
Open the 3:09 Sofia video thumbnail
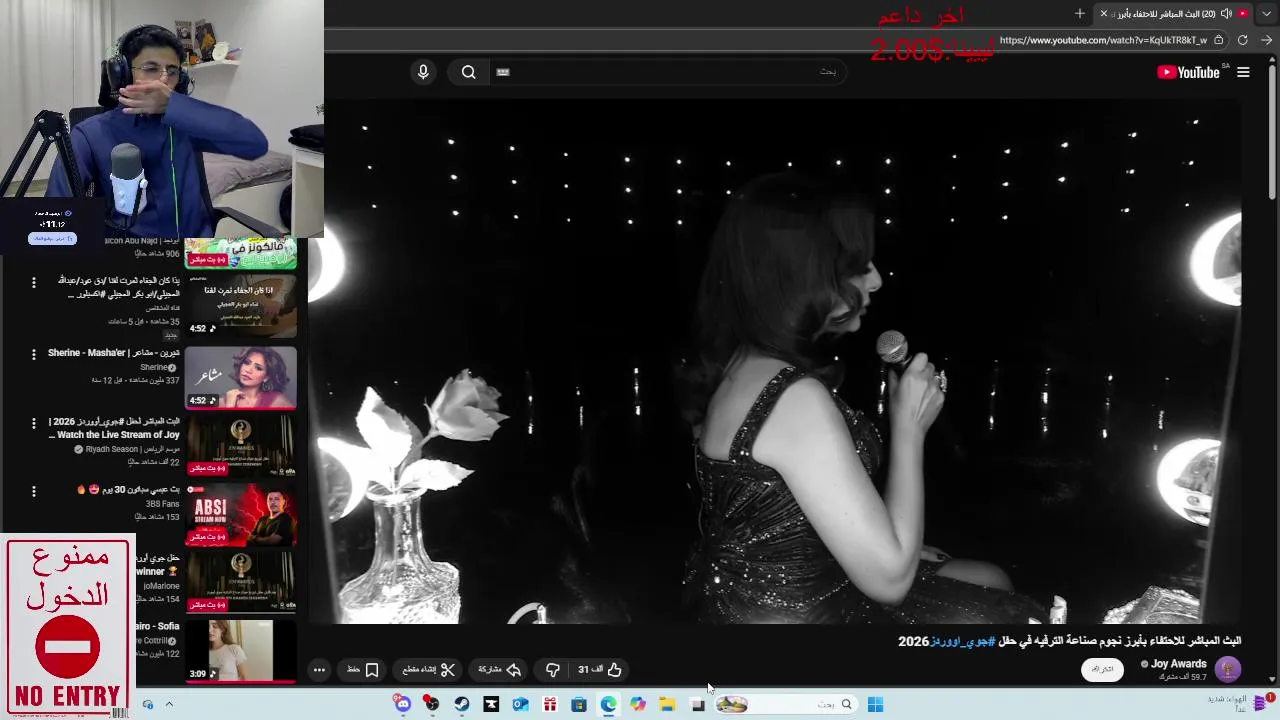pyautogui.click(x=241, y=651)
